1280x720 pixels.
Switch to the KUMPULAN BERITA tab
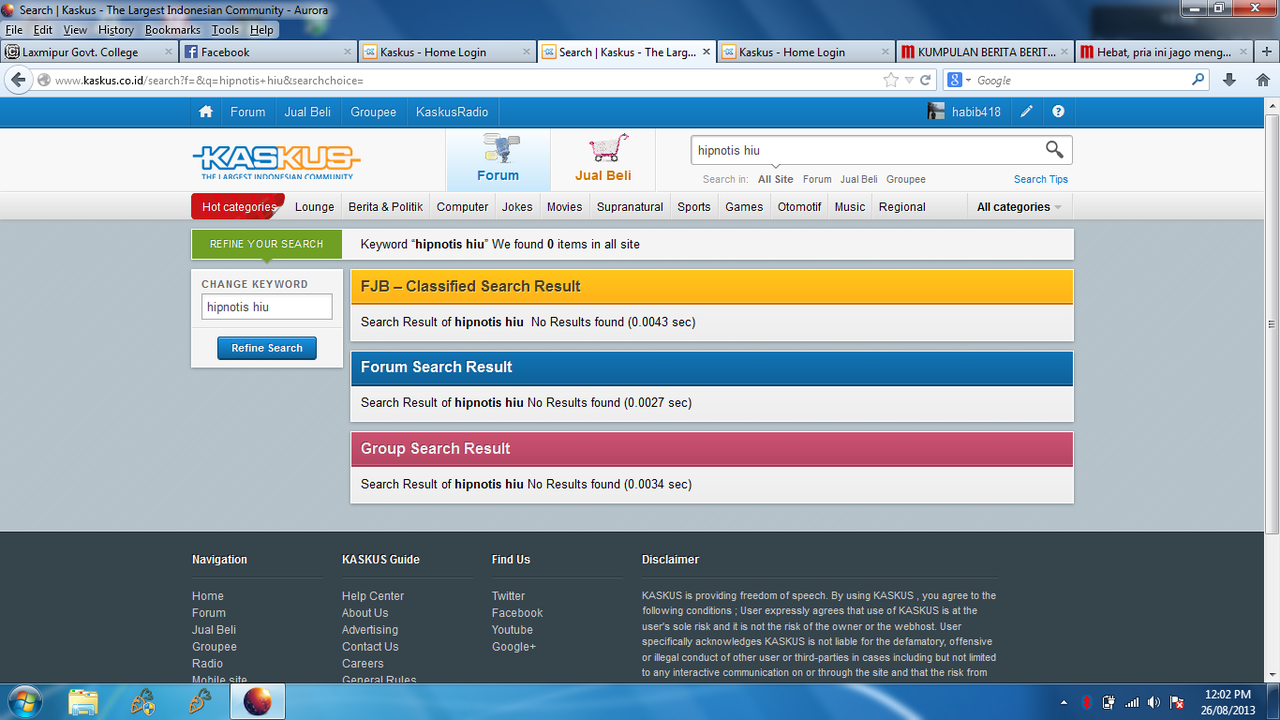[984, 52]
